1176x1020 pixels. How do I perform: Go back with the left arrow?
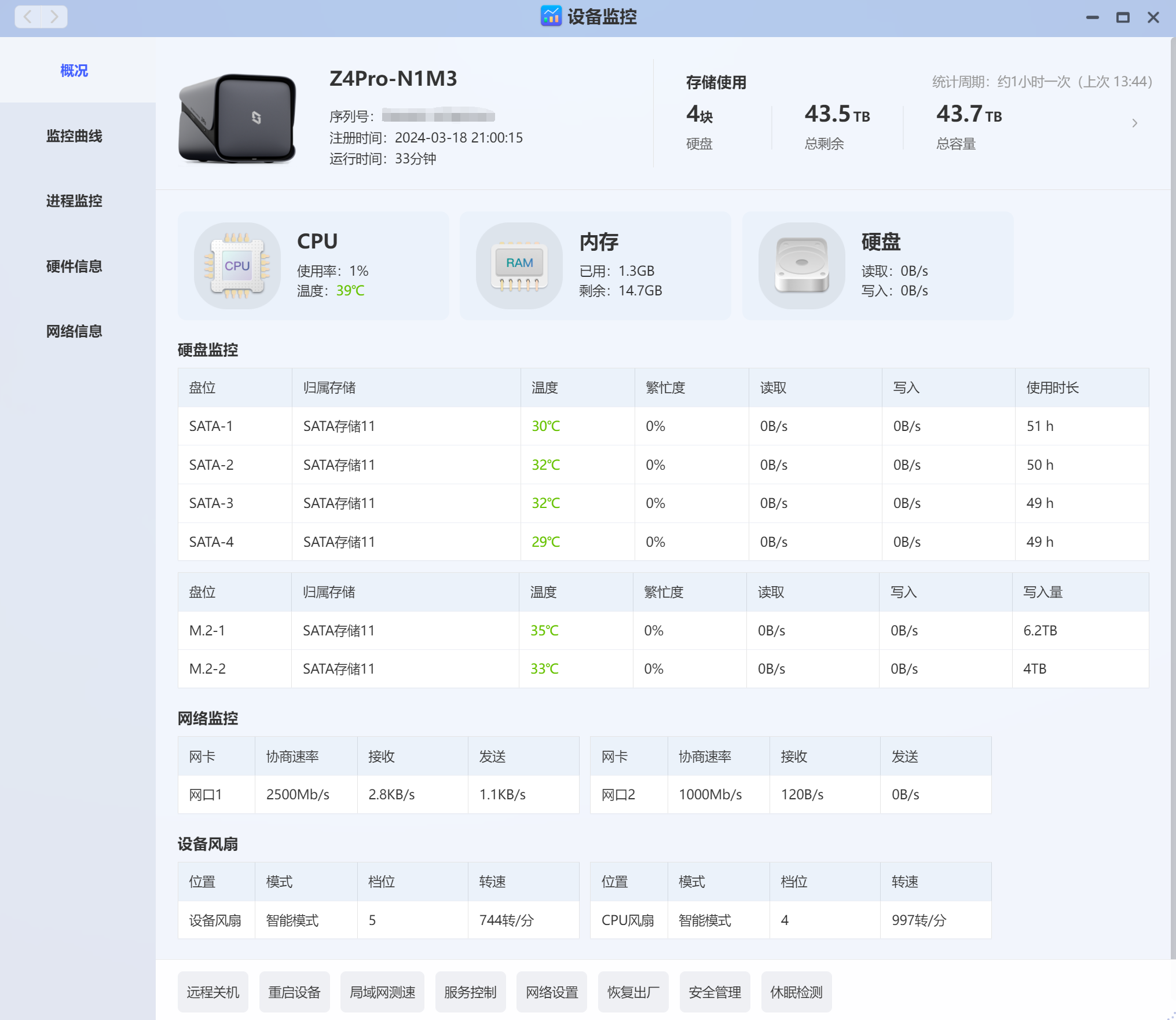[28, 16]
